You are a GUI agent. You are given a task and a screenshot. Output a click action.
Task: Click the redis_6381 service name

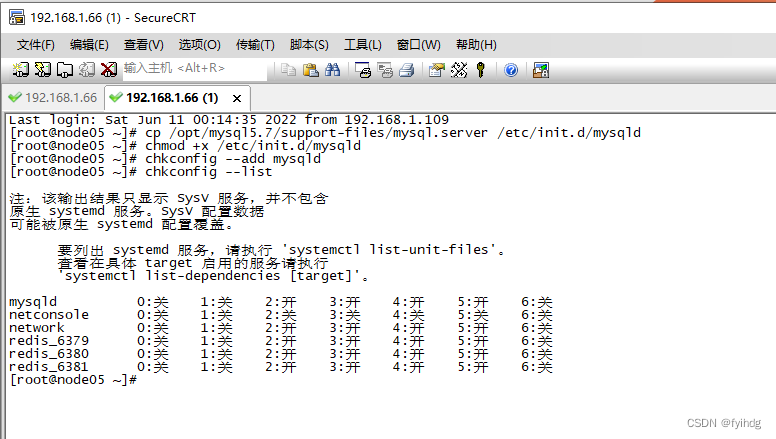(48, 367)
